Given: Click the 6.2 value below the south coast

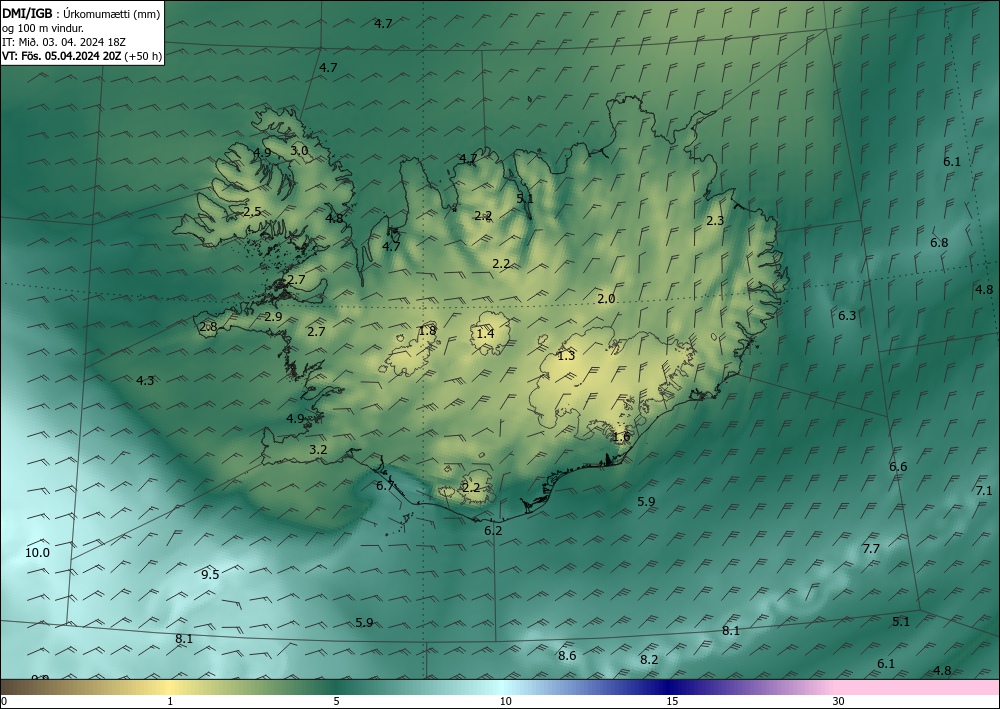Looking at the screenshot, I should [x=493, y=530].
